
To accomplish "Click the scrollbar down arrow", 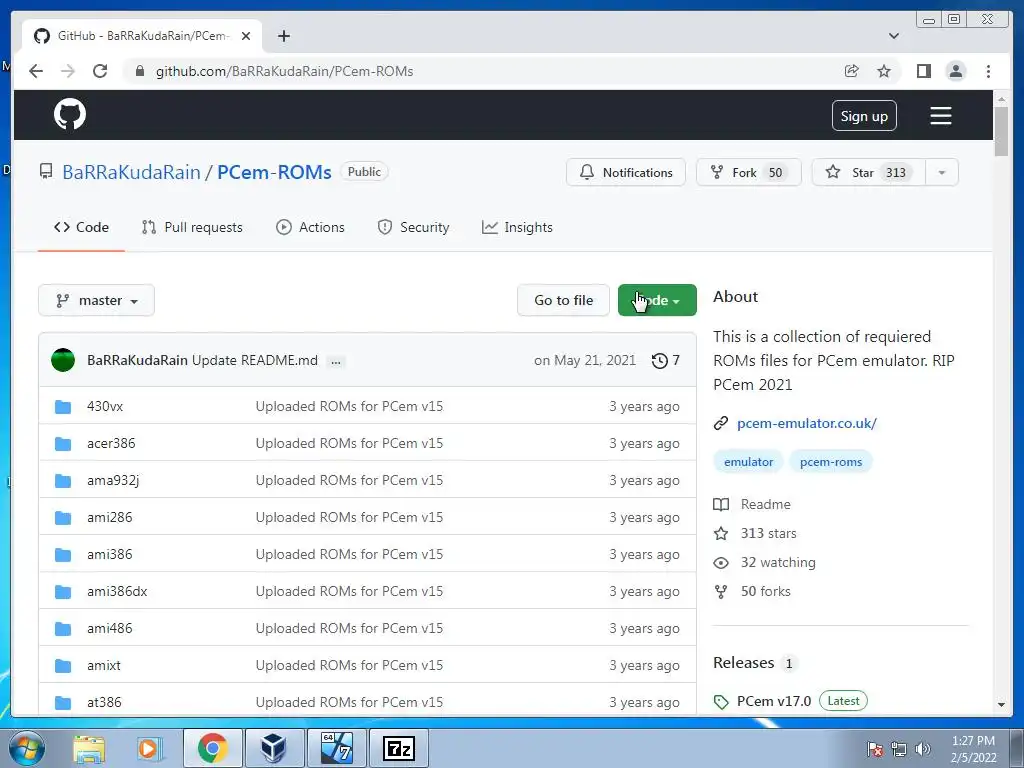I will point(1001,705).
